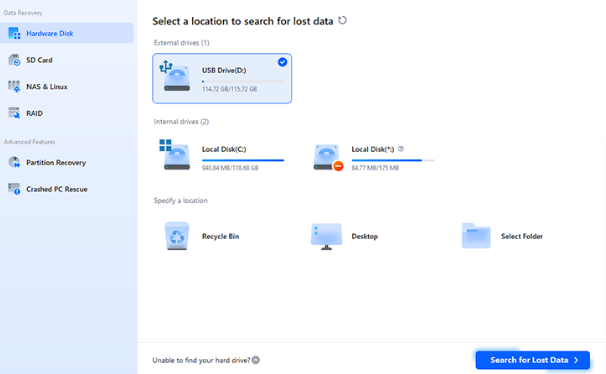Click the Select Folder icon
Screen dimensions: 606x374
click(x=476, y=236)
